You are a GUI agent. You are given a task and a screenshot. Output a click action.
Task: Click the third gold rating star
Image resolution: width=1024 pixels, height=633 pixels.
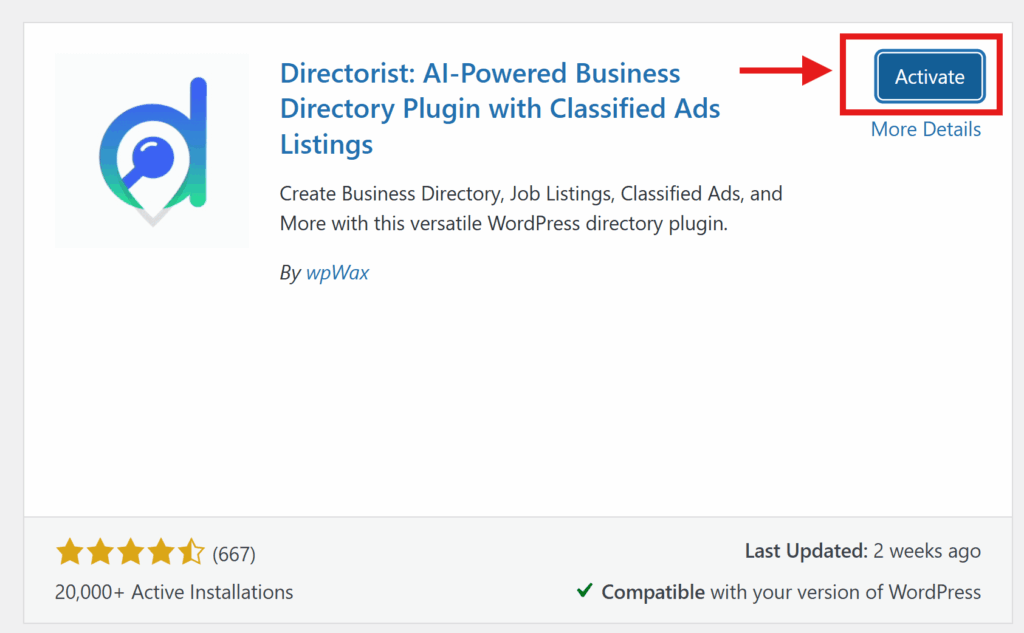pos(130,552)
